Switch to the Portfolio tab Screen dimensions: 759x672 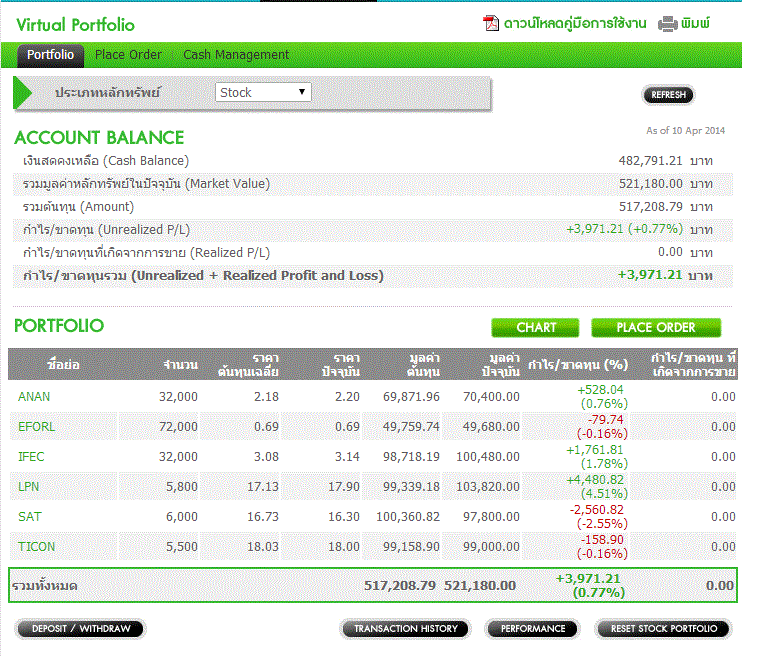coord(50,55)
